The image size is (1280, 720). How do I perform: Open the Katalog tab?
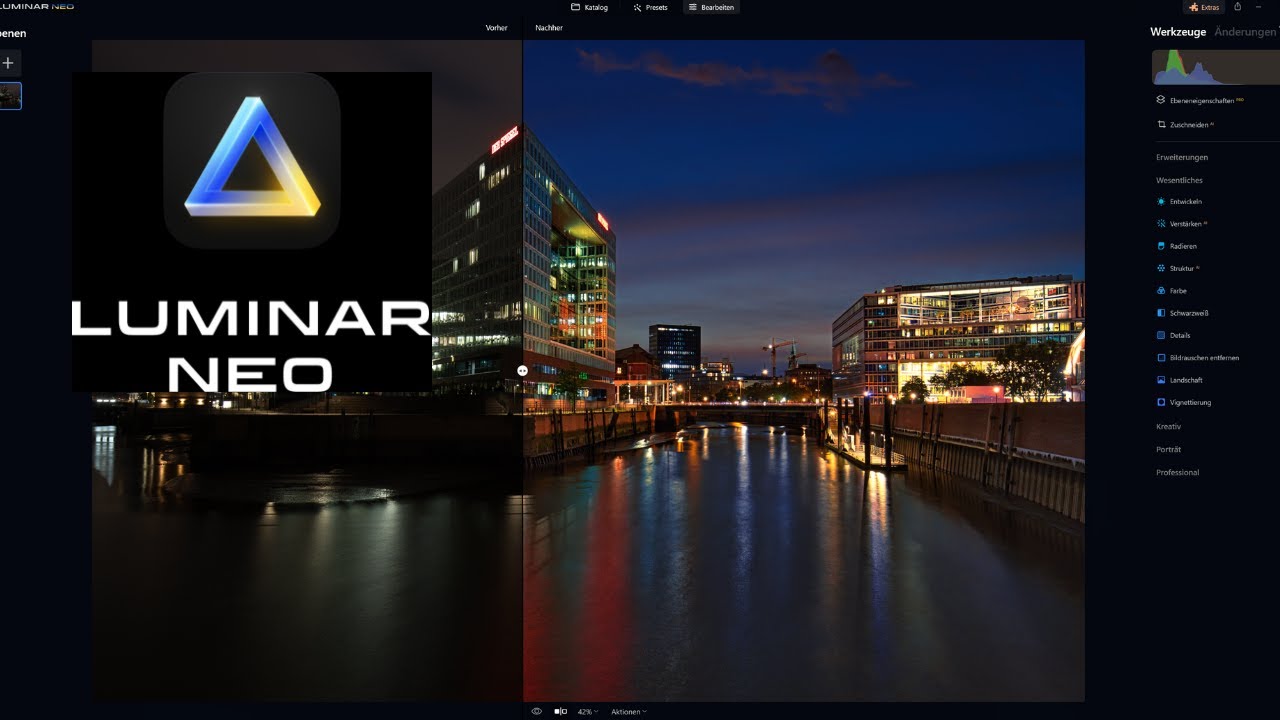[589, 7]
